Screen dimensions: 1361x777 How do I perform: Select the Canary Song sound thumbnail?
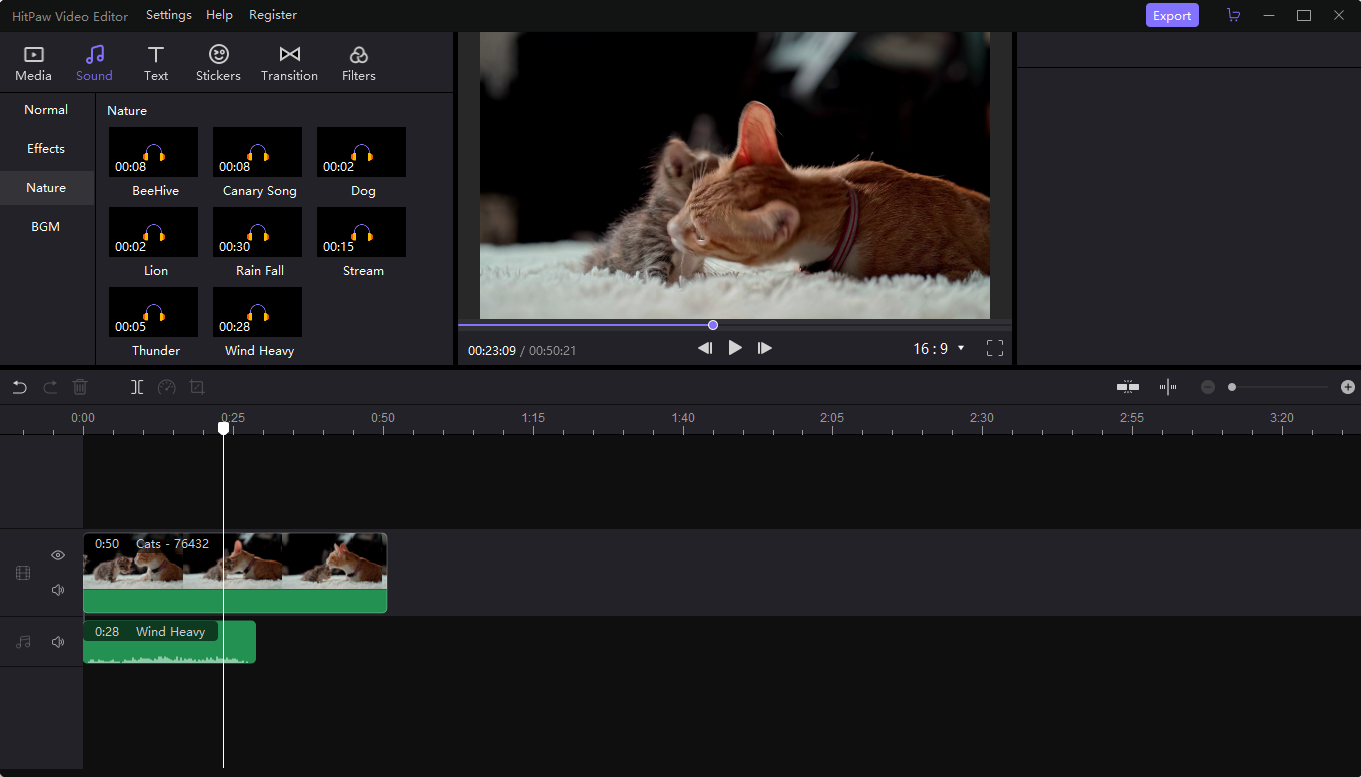click(257, 152)
